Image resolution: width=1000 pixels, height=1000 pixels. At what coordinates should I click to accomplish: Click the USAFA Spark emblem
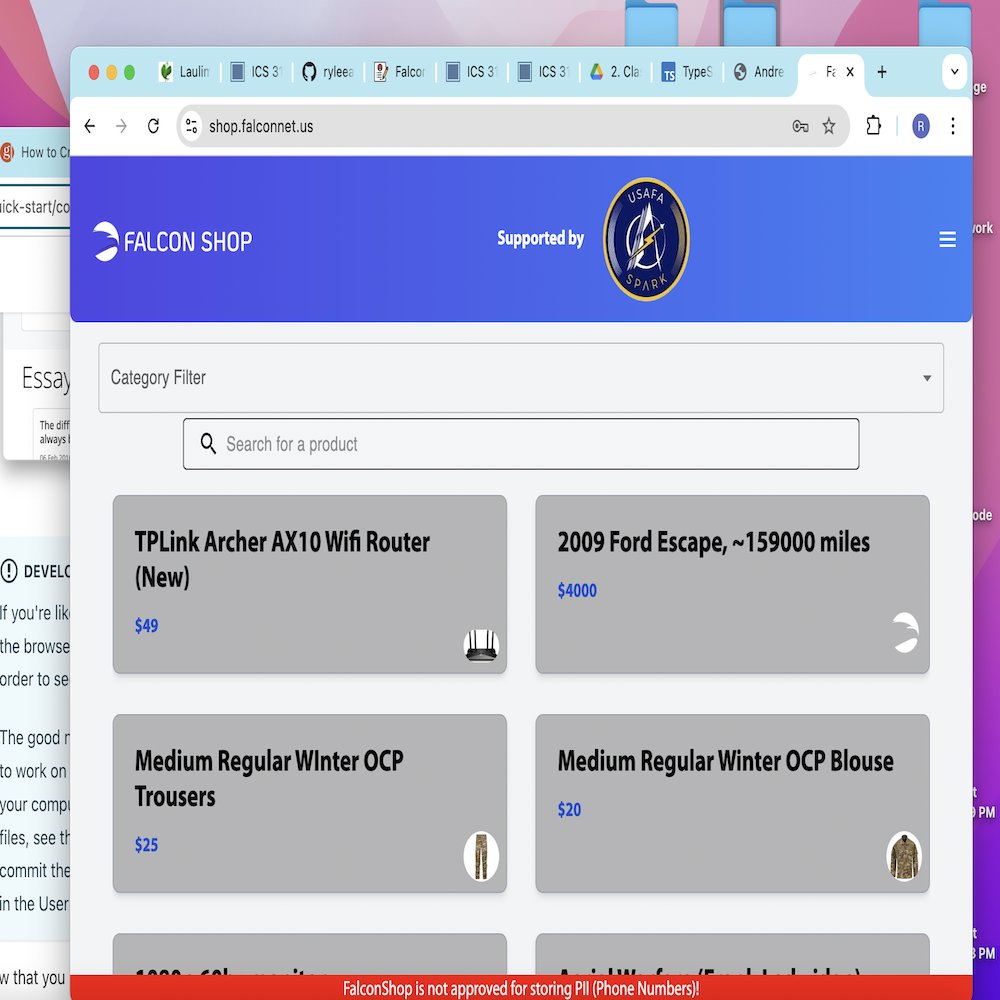(x=646, y=239)
